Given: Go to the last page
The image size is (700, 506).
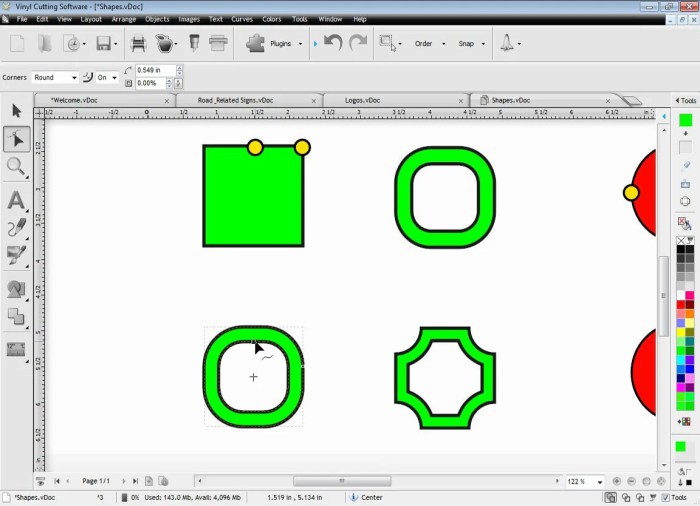Looking at the screenshot, I should point(135,481).
